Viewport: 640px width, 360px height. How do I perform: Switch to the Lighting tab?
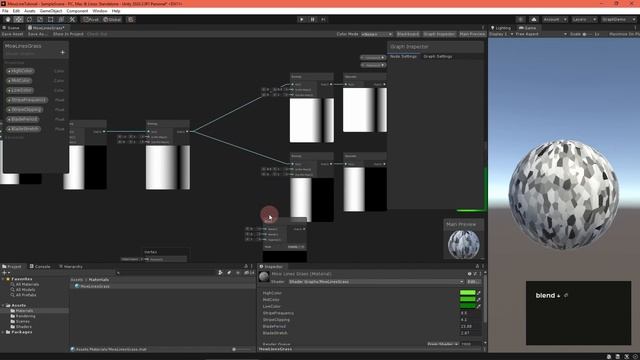(x=501, y=28)
